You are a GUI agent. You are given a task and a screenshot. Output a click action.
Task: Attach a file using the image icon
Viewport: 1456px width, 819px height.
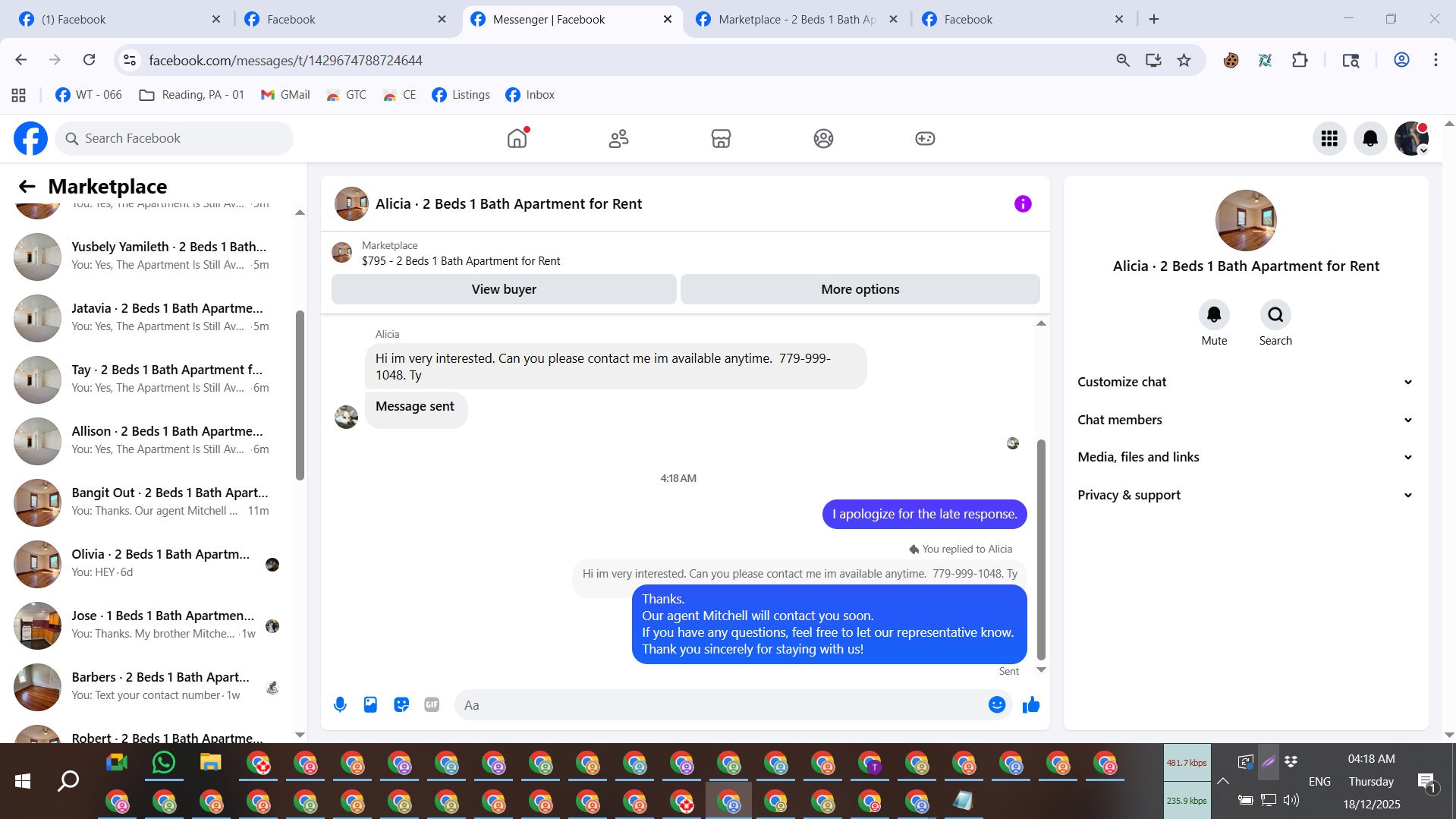pos(370,705)
